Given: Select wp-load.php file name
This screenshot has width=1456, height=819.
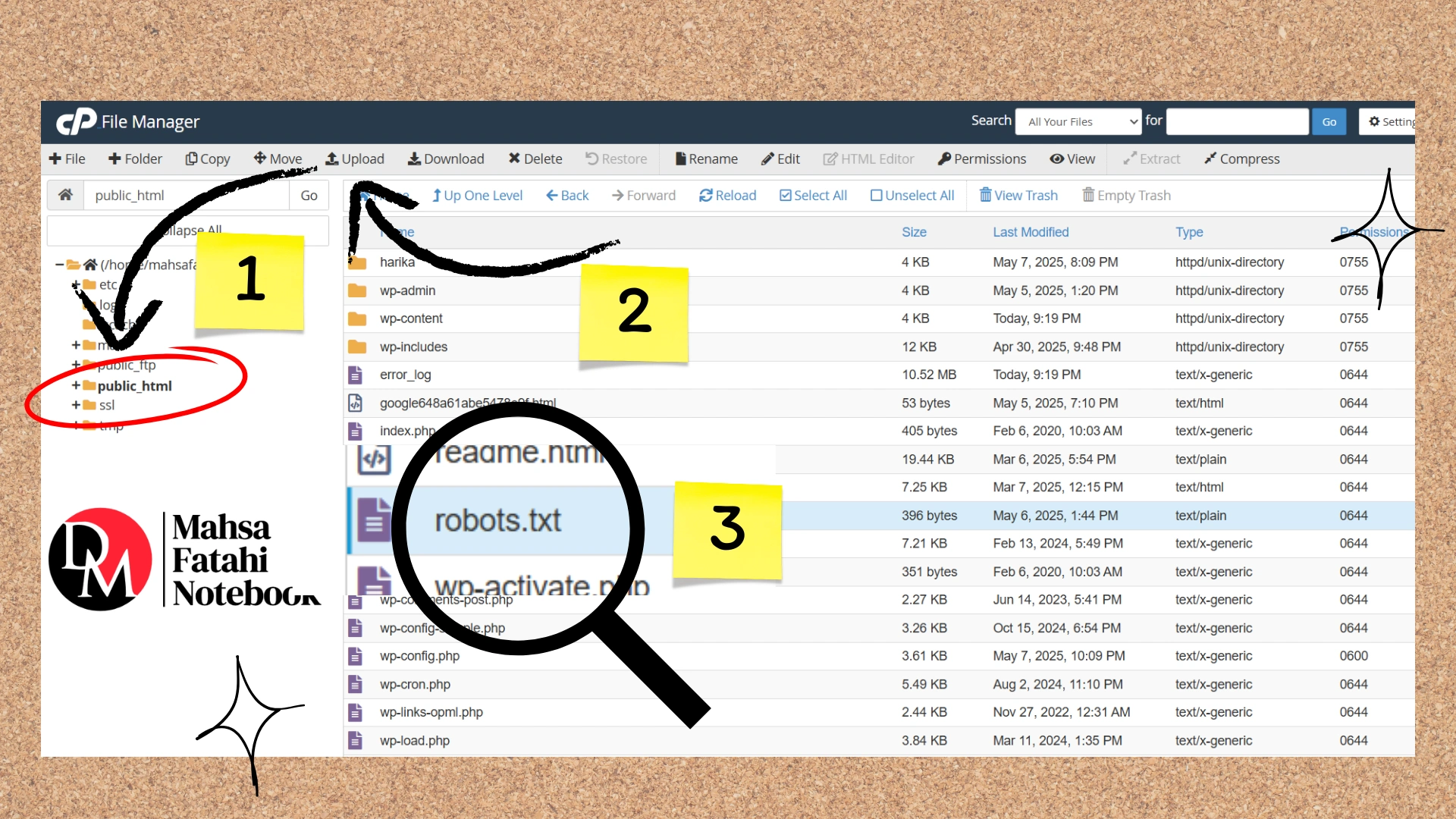Looking at the screenshot, I should 415,740.
